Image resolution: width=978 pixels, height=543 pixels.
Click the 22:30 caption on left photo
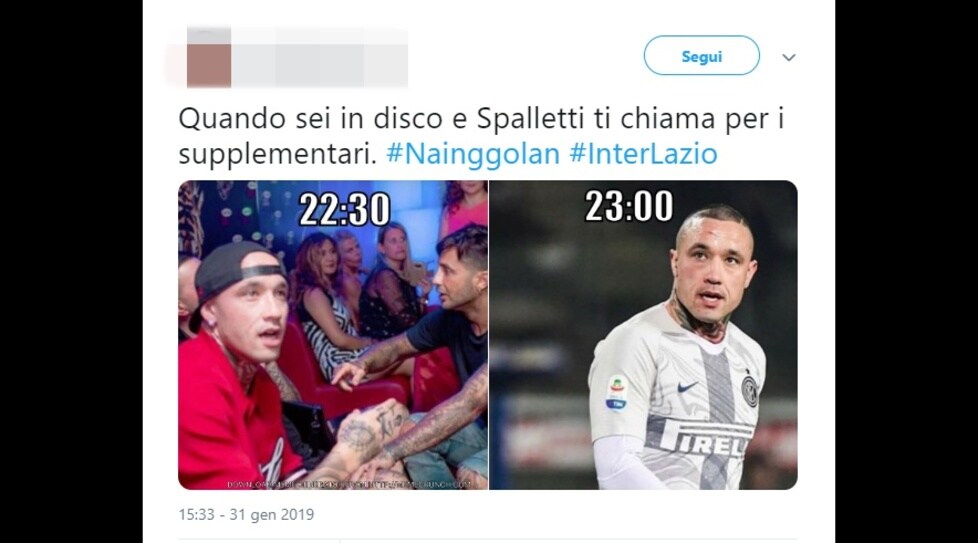[x=344, y=209]
